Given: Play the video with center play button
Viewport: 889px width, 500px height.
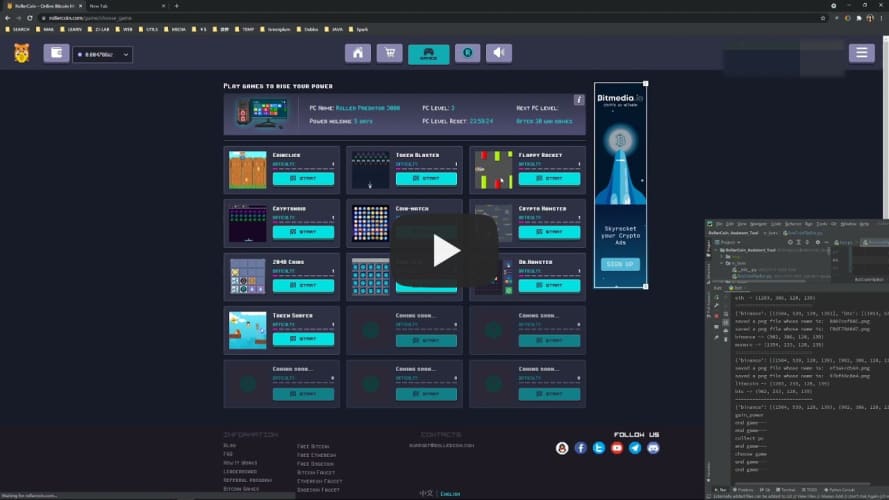Looking at the screenshot, I should (x=444, y=250).
